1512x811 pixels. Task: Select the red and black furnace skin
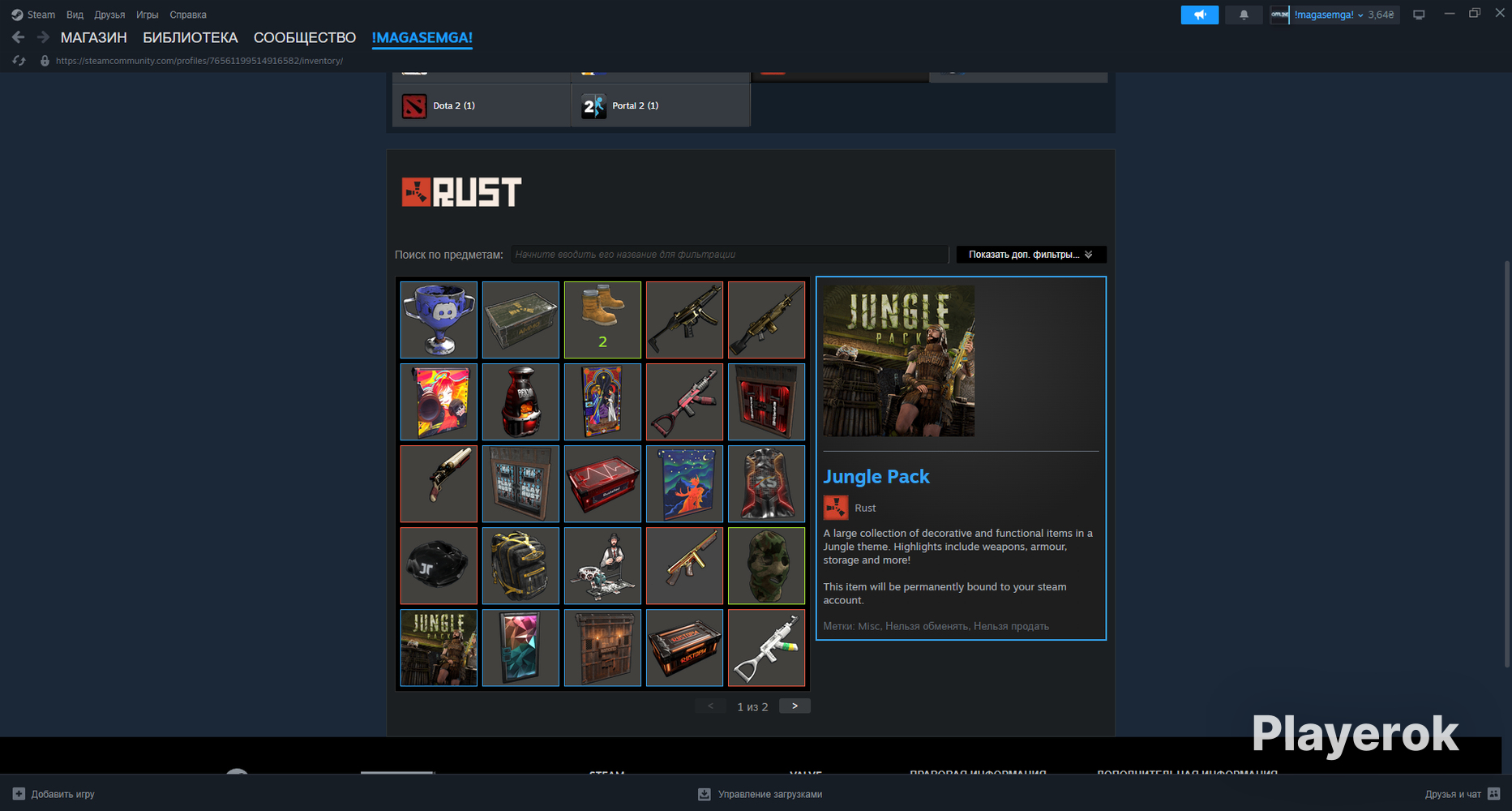[x=520, y=401]
